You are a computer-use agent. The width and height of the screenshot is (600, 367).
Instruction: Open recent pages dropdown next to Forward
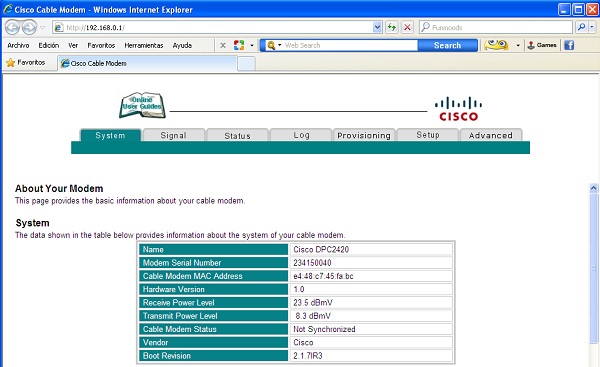point(42,28)
